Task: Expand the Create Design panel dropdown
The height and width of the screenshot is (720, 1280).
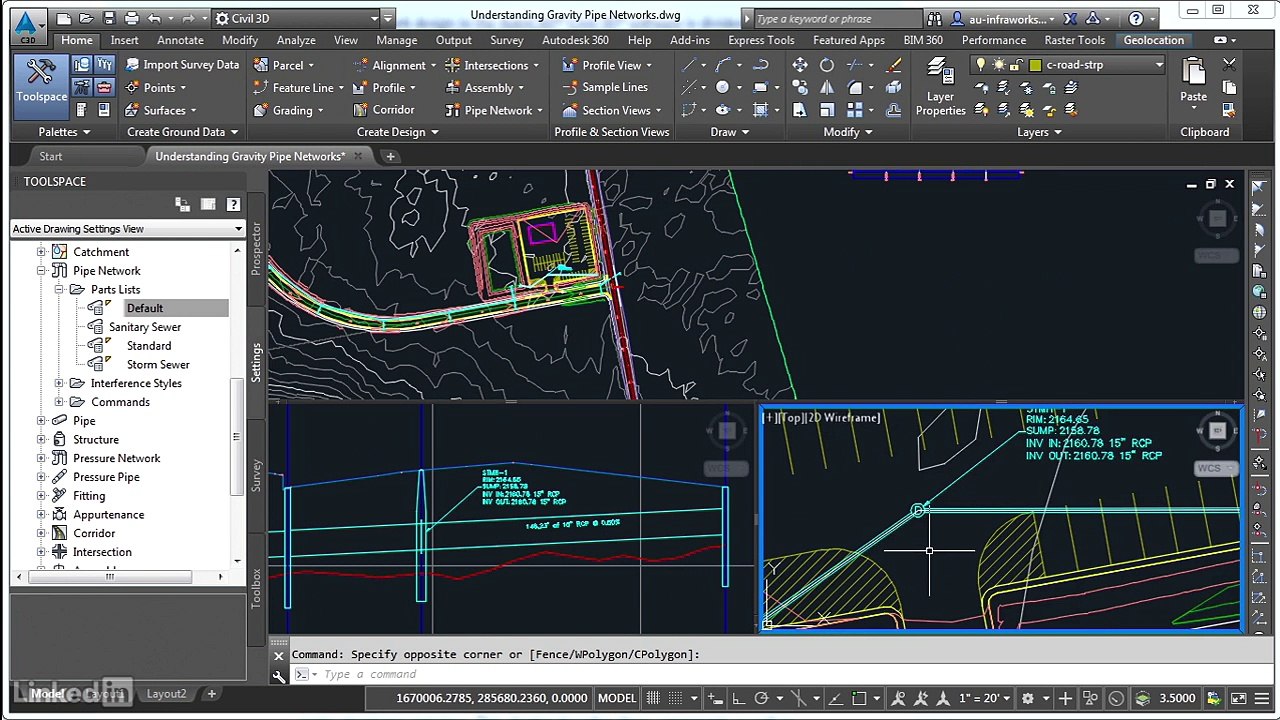Action: point(397,132)
